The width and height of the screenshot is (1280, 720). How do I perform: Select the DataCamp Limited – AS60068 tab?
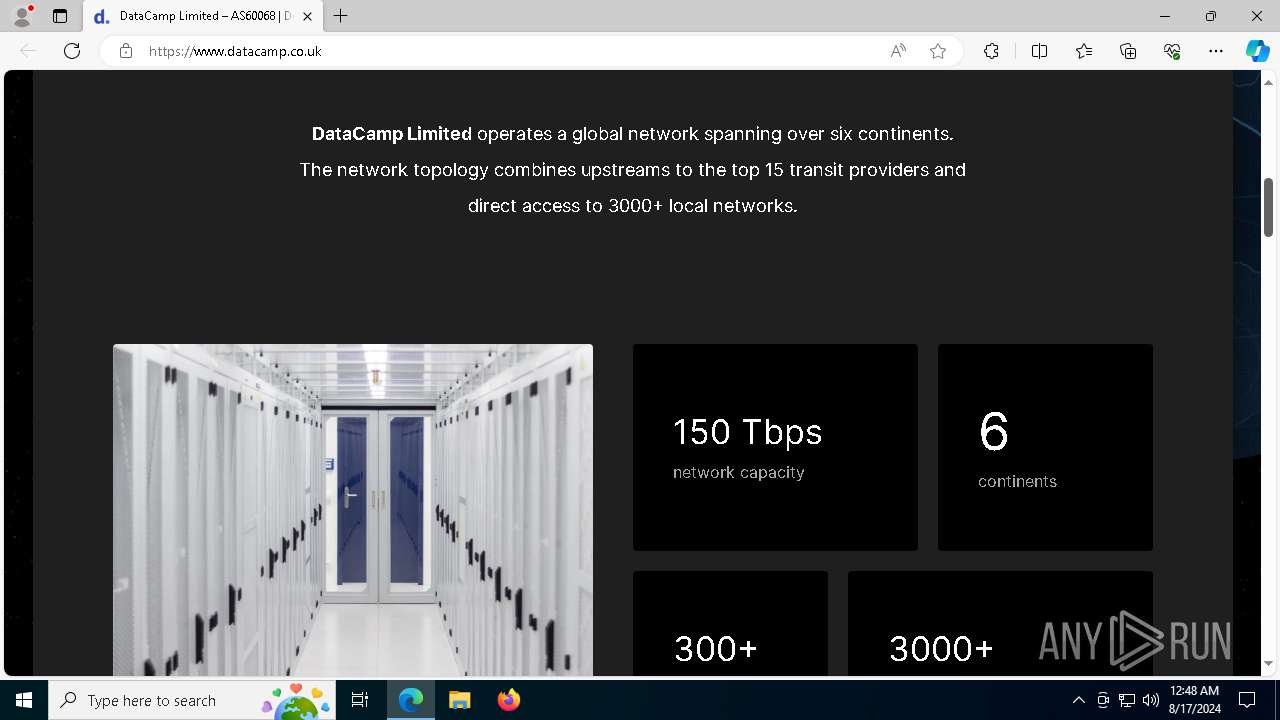203,16
